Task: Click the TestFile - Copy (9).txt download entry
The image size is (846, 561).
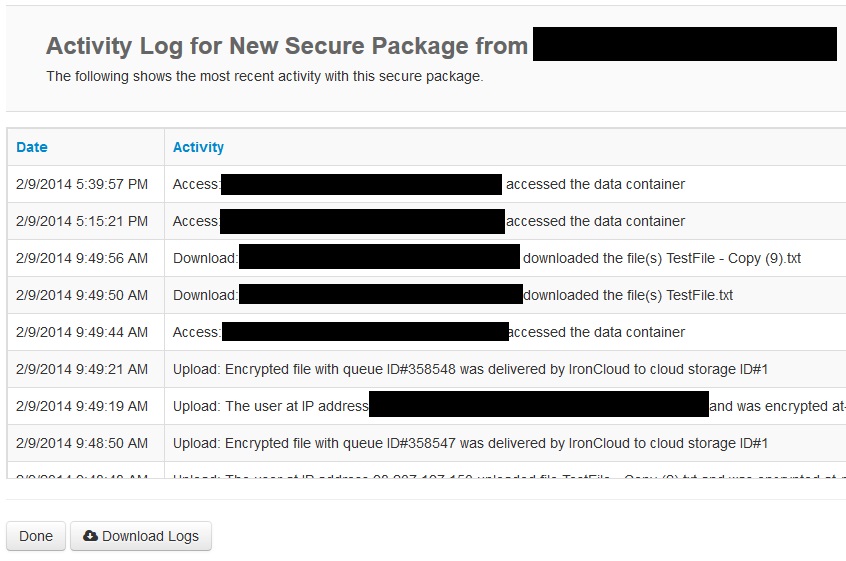Action: tap(662, 258)
